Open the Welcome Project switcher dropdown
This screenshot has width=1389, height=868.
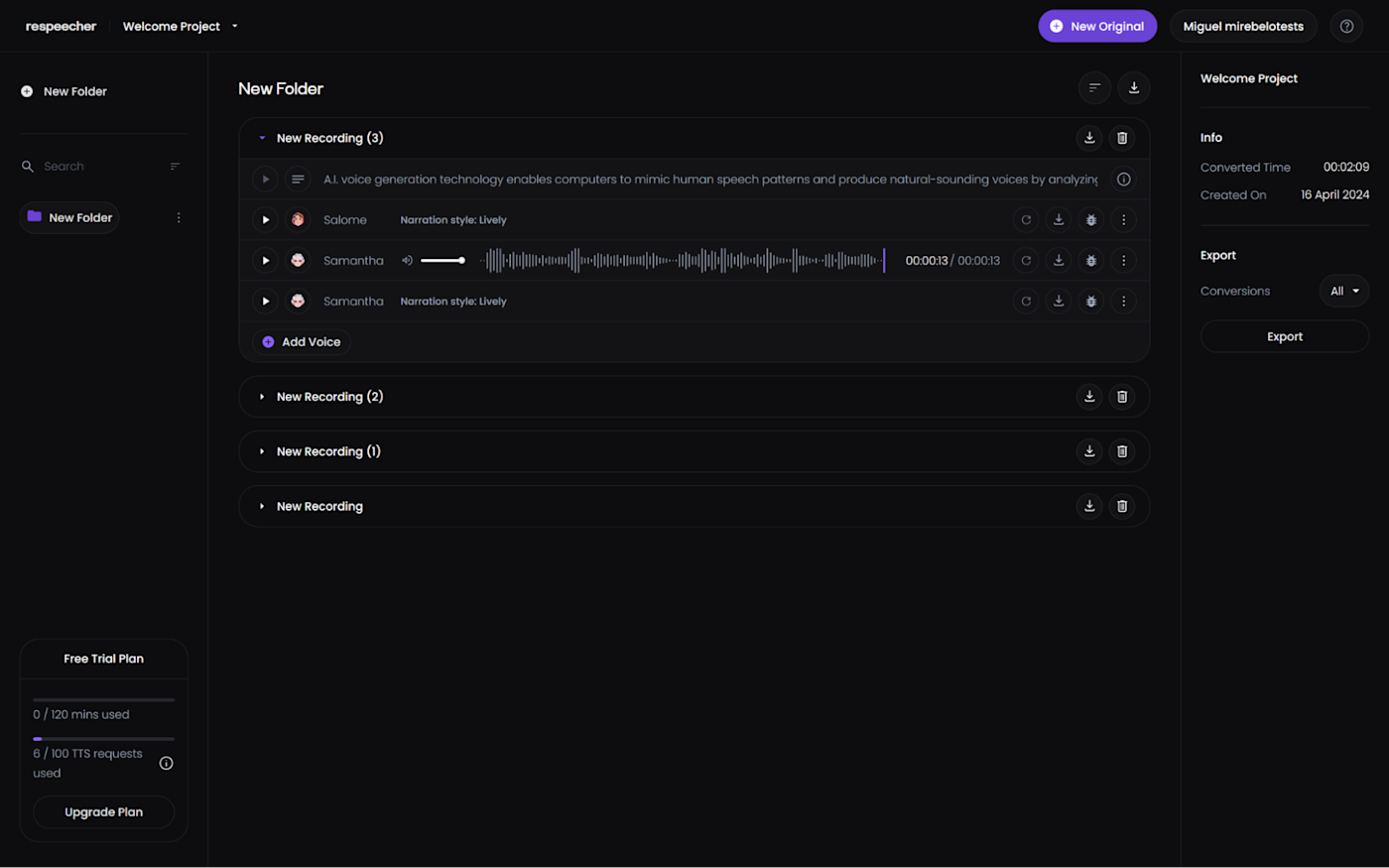[234, 26]
